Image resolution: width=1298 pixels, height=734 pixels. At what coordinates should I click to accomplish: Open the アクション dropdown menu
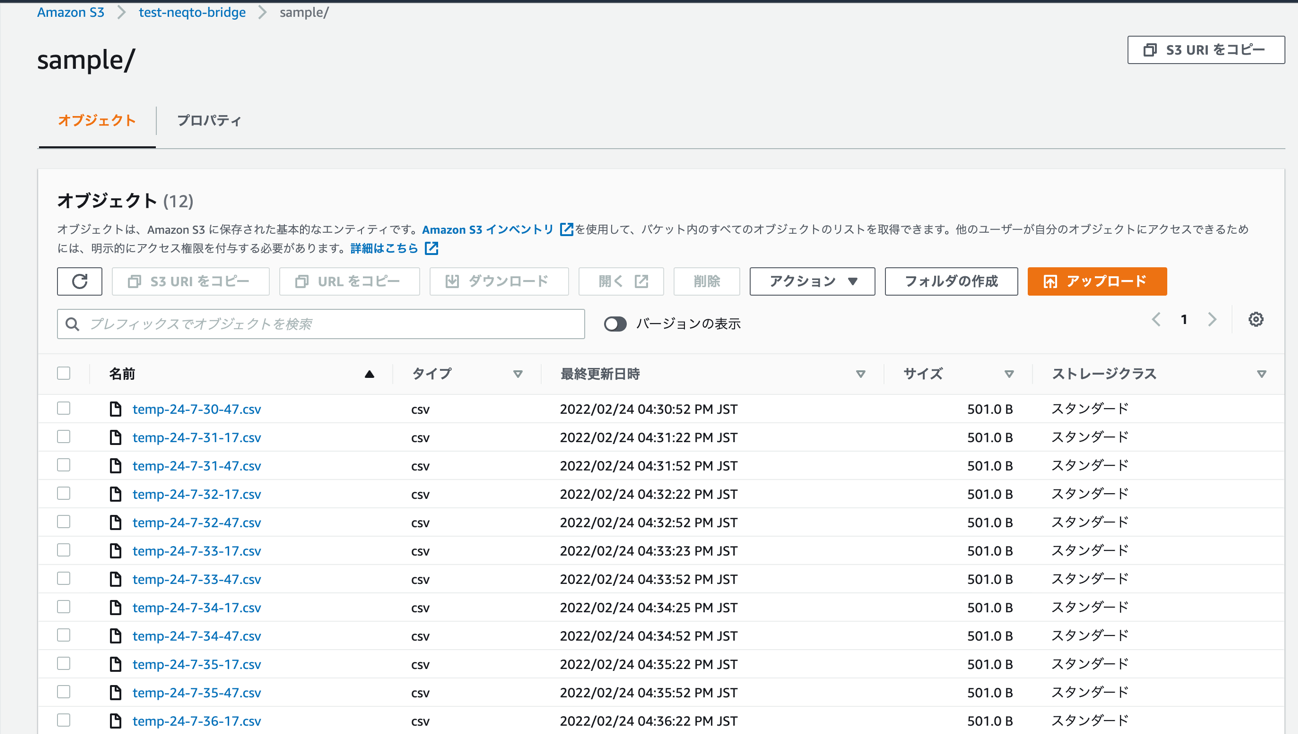(812, 281)
